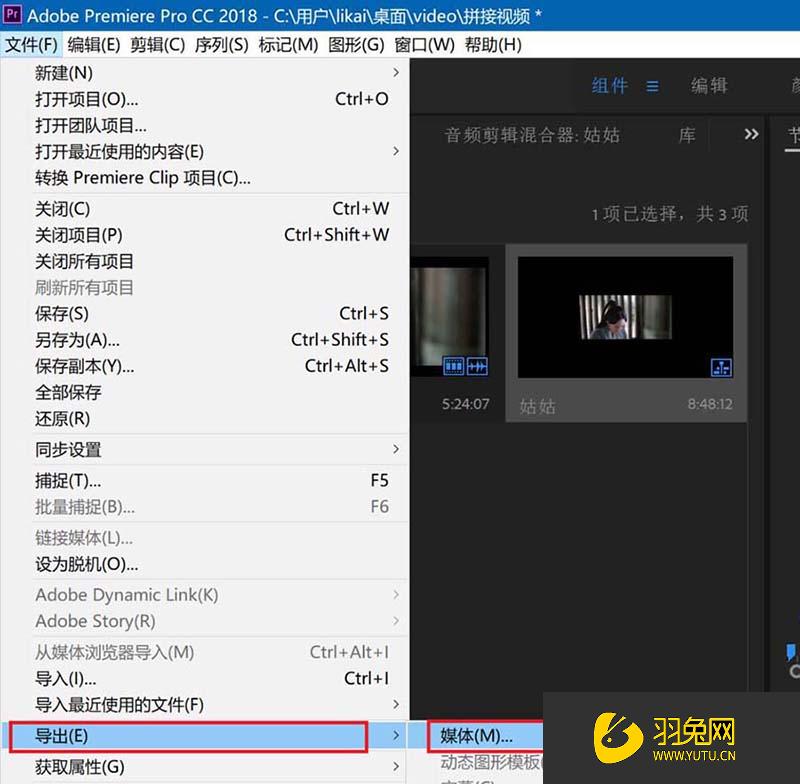This screenshot has width=800, height=784.
Task: Switch to the 组件 workspace
Action: [610, 86]
